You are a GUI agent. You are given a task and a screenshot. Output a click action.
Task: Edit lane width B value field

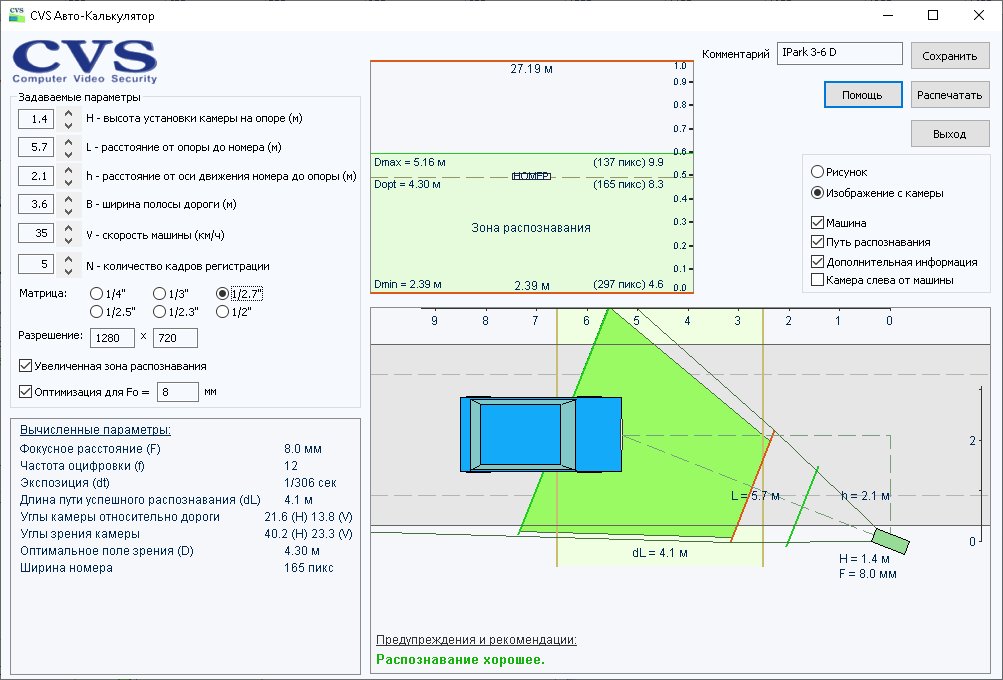coord(36,204)
